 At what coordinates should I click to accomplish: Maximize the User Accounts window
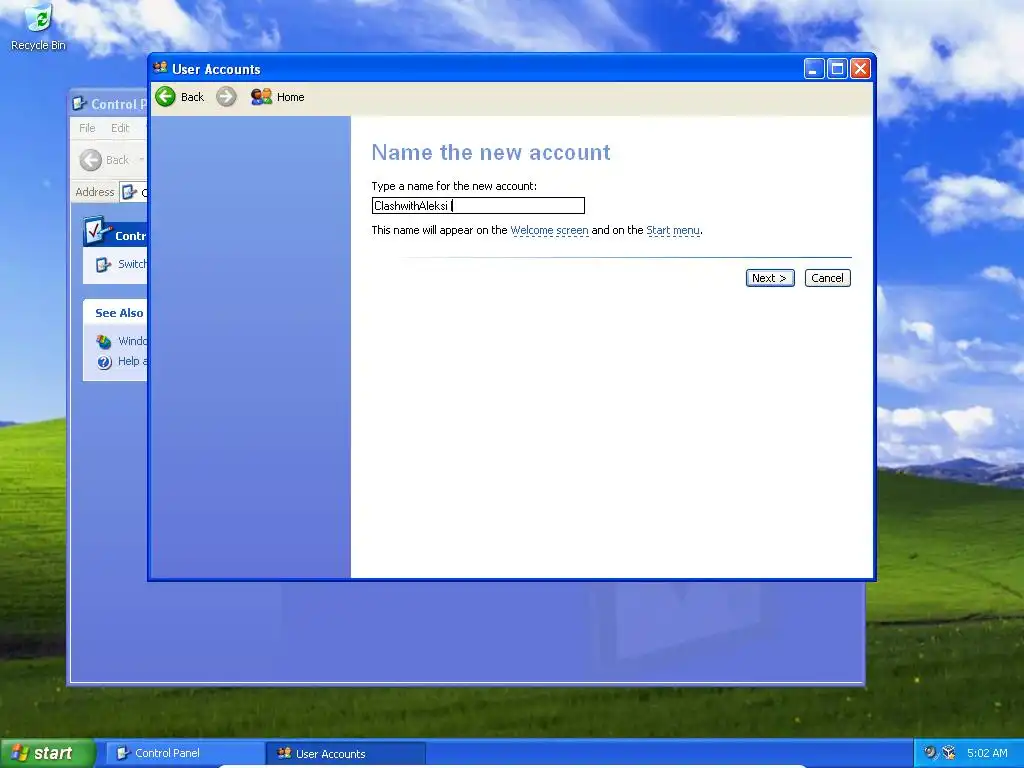point(837,69)
